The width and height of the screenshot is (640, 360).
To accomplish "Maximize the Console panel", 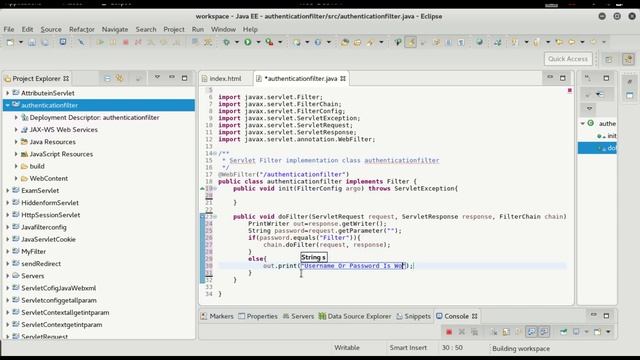I will point(606,316).
